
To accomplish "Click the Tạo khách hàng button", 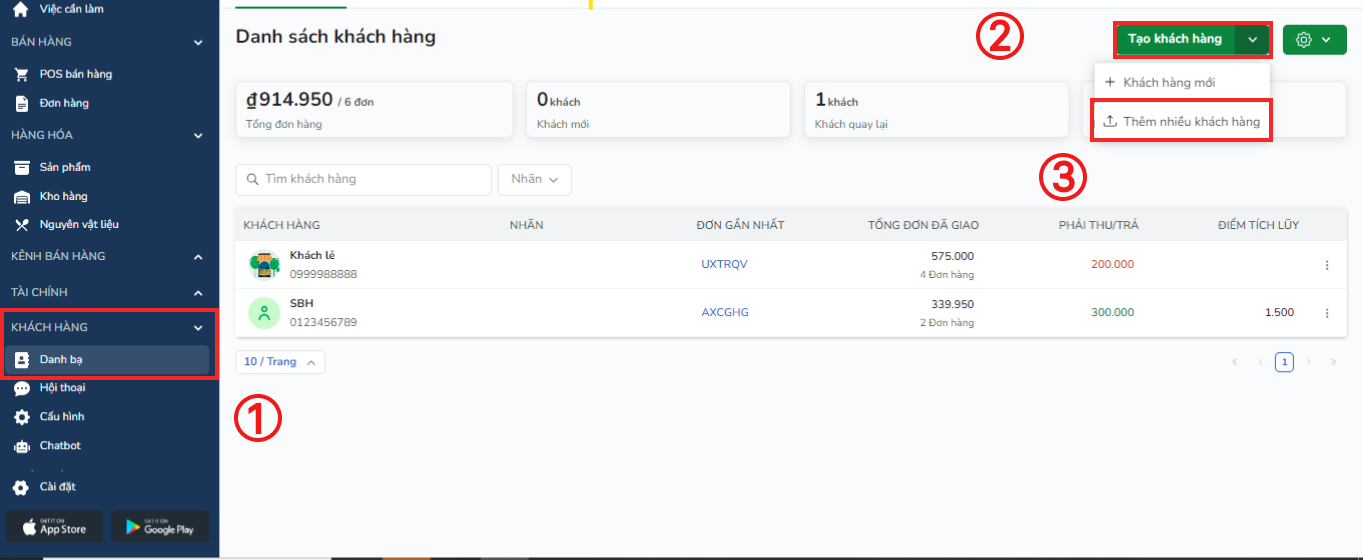I will click(1175, 39).
